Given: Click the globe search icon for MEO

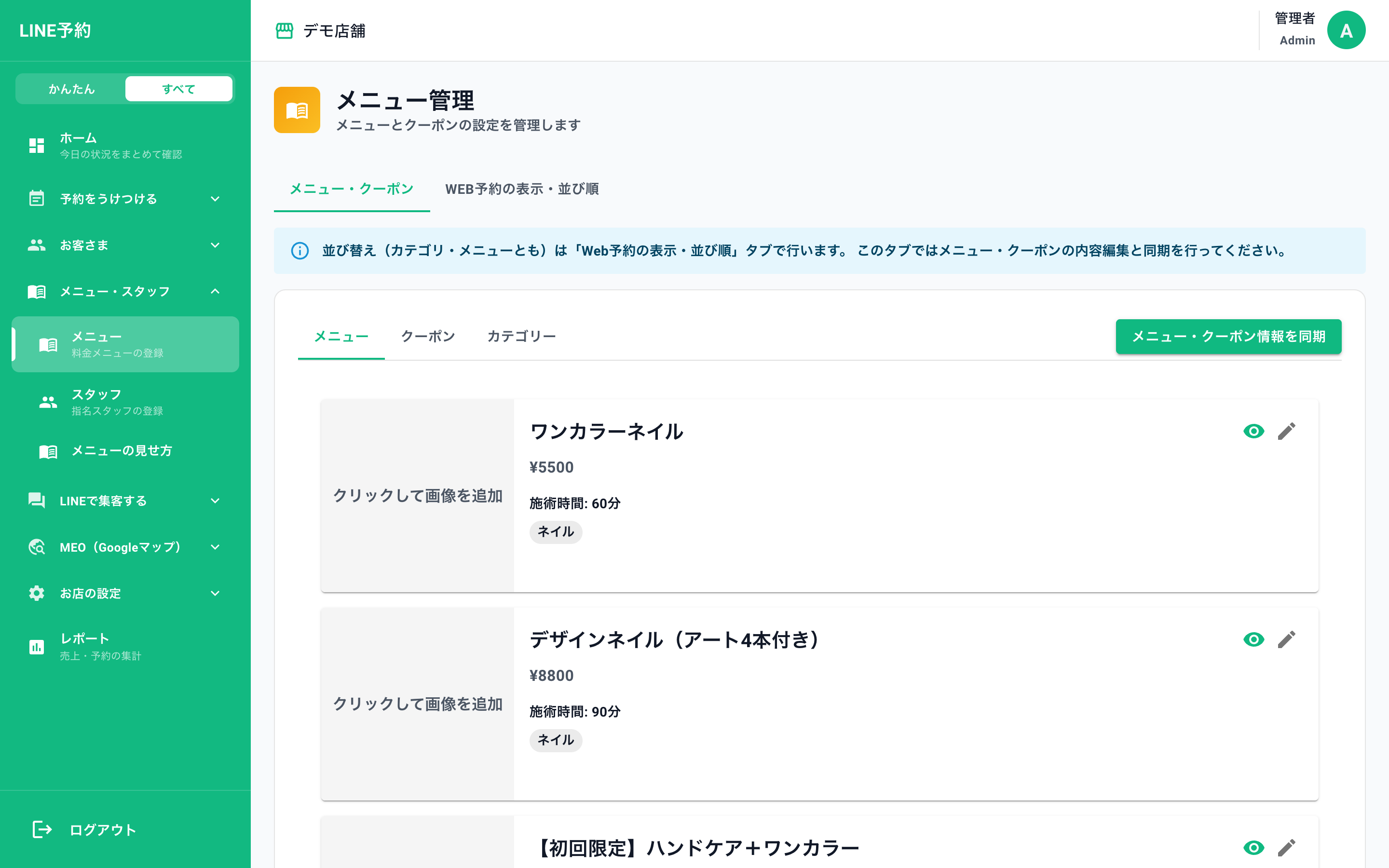Looking at the screenshot, I should [37, 547].
